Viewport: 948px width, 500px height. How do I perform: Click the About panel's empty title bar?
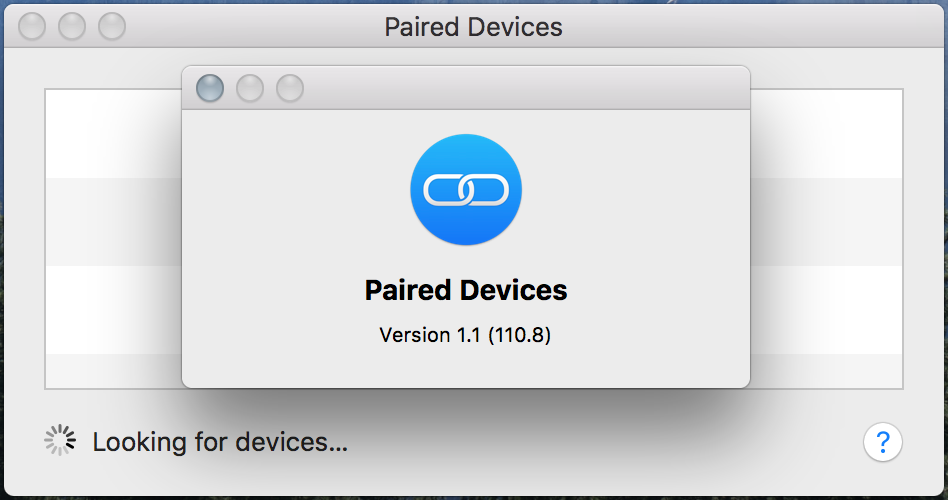520,89
